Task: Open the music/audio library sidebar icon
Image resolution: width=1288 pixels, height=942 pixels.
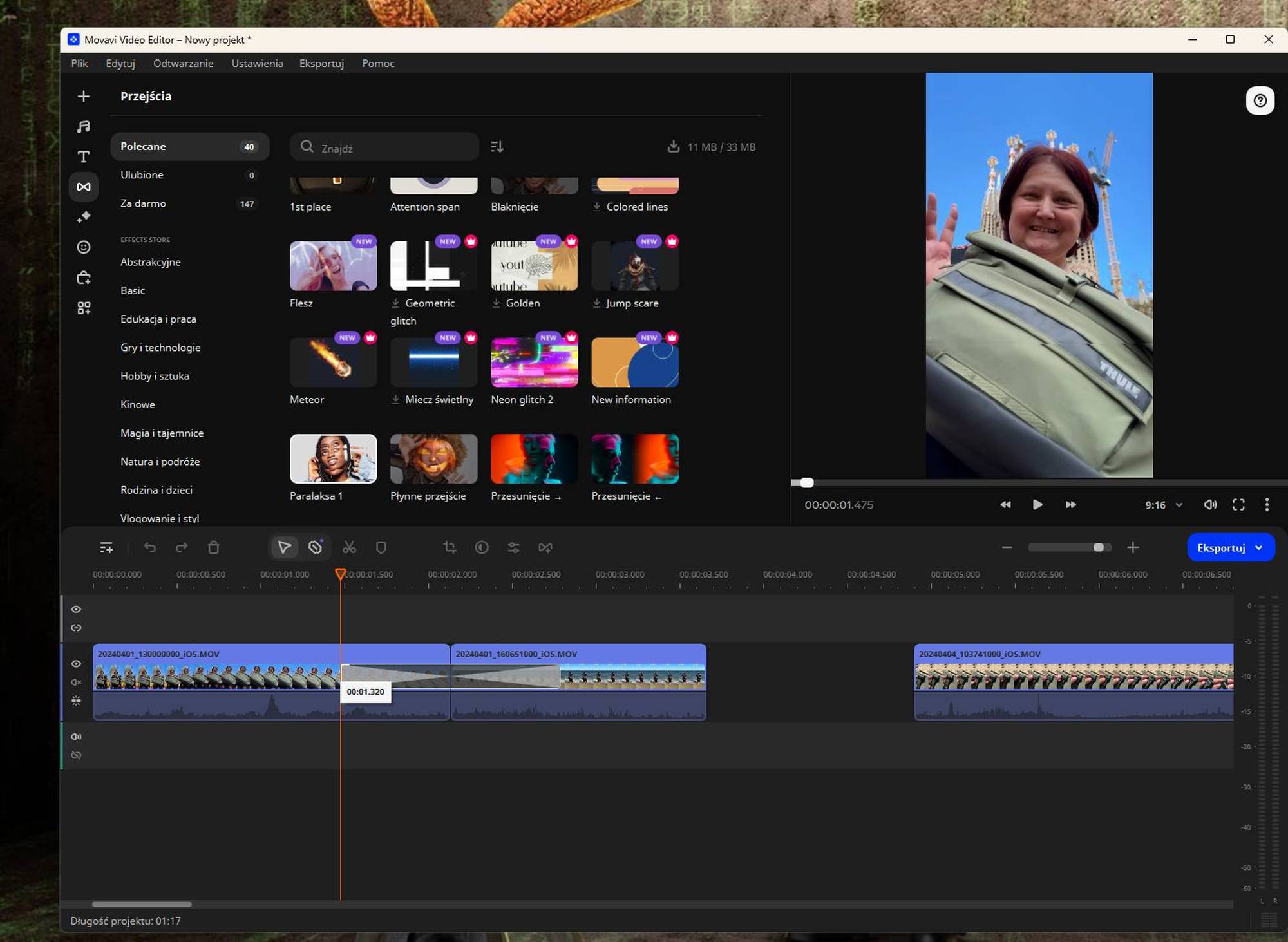Action: point(83,127)
